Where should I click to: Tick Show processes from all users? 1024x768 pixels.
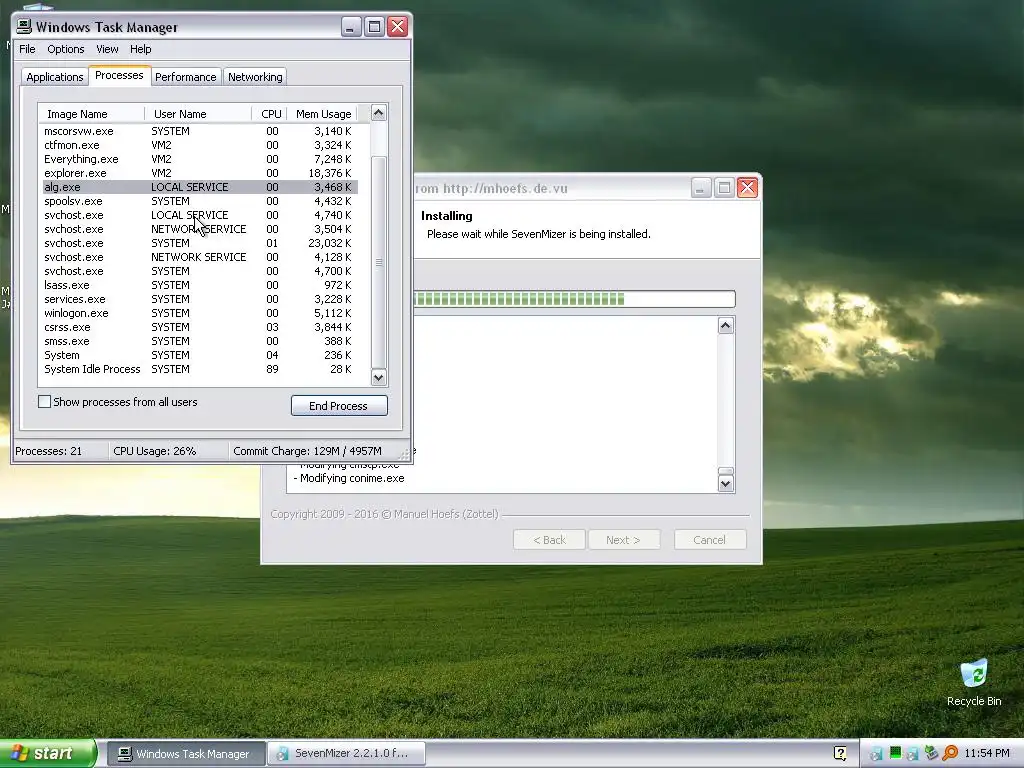coord(44,402)
